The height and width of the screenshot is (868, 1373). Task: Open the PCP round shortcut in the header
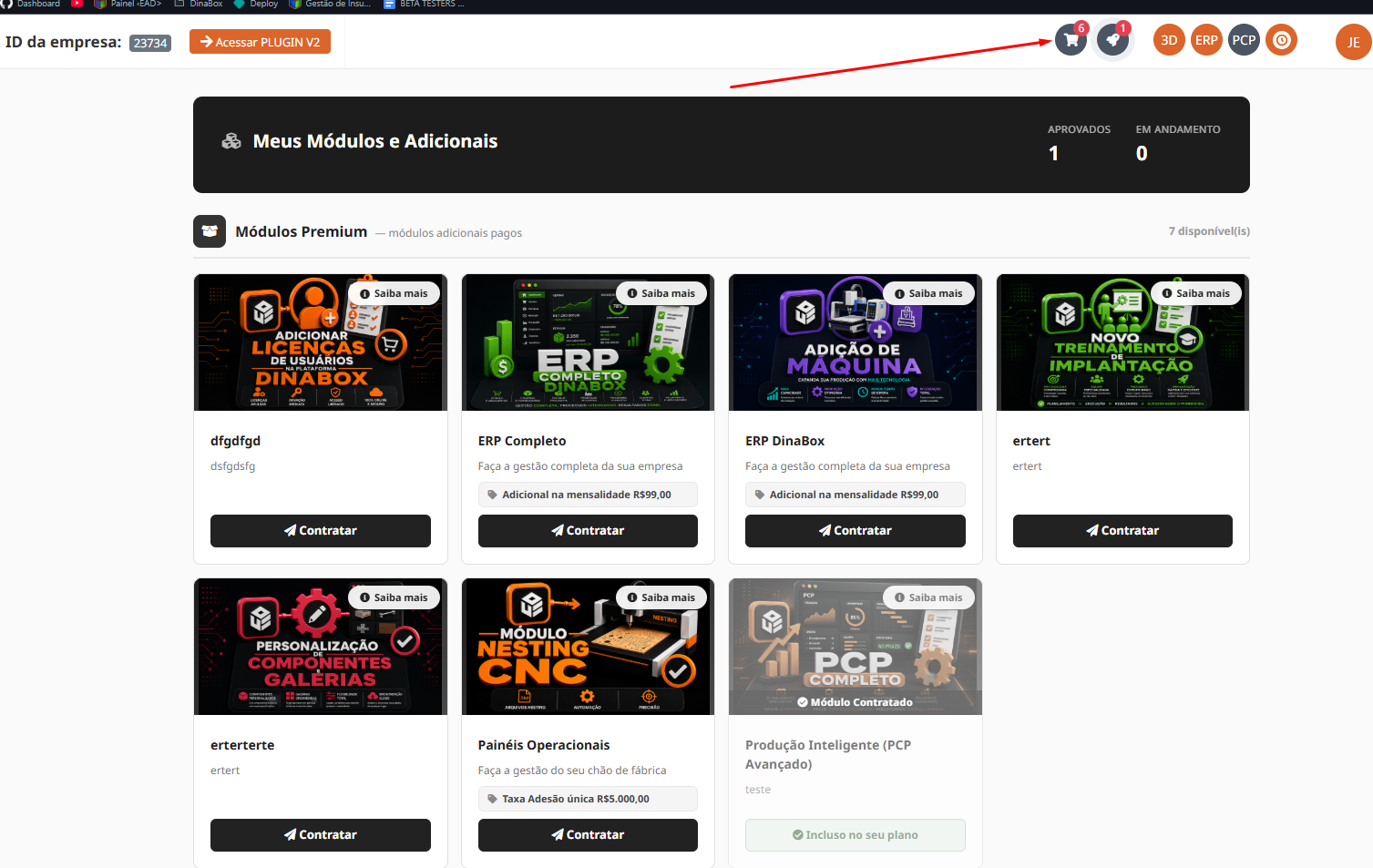tap(1244, 40)
